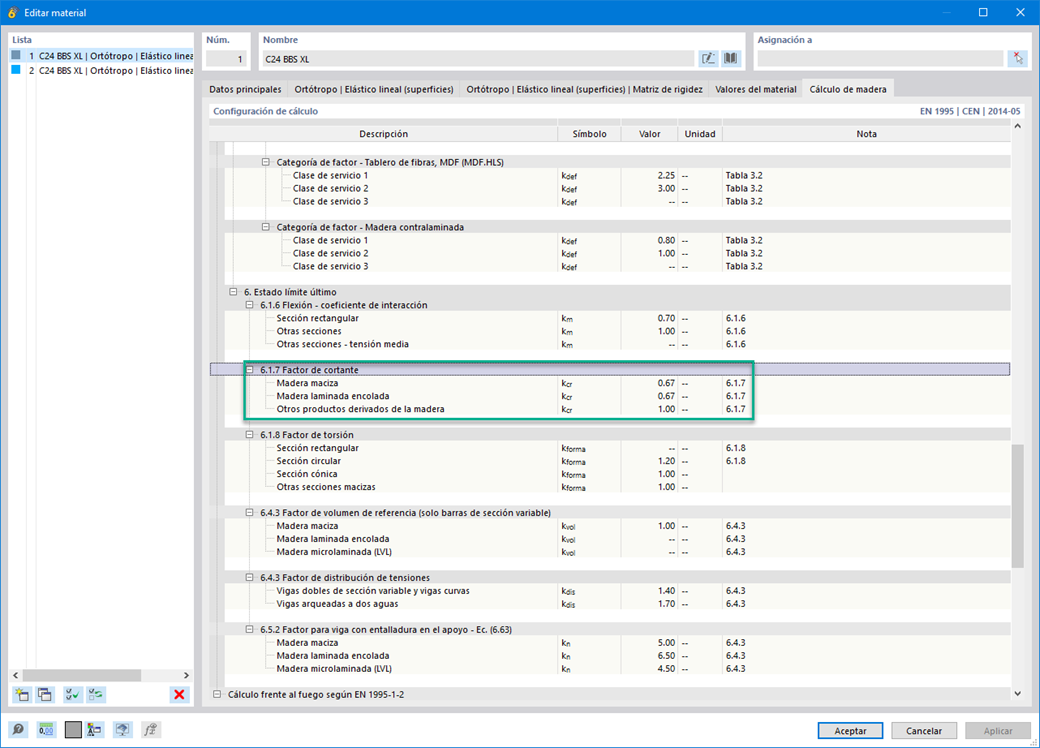Click the Valor column header
Viewport: 1040px width, 748px height.
[x=649, y=134]
